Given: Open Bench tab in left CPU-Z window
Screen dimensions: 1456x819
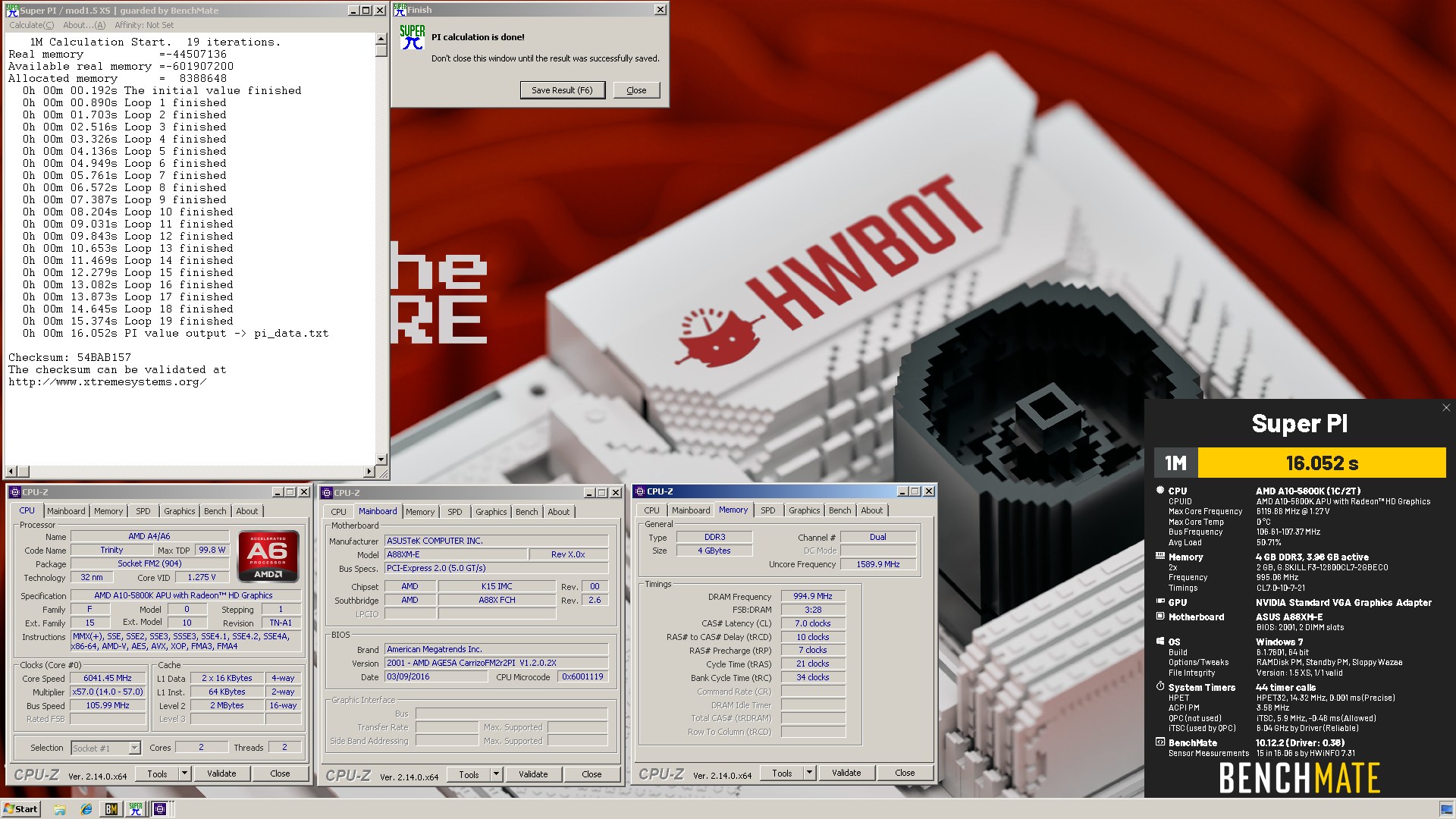Looking at the screenshot, I should coord(215,511).
